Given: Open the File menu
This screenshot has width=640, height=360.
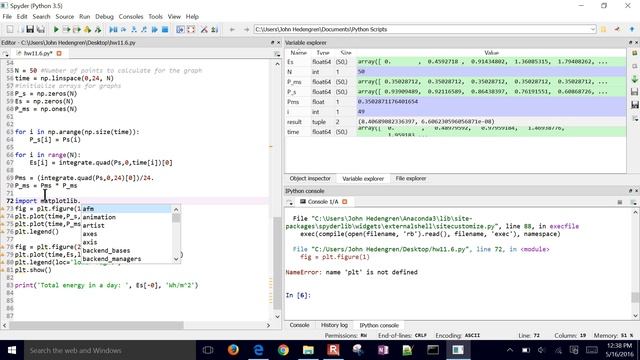Looking at the screenshot, I should [7, 17].
